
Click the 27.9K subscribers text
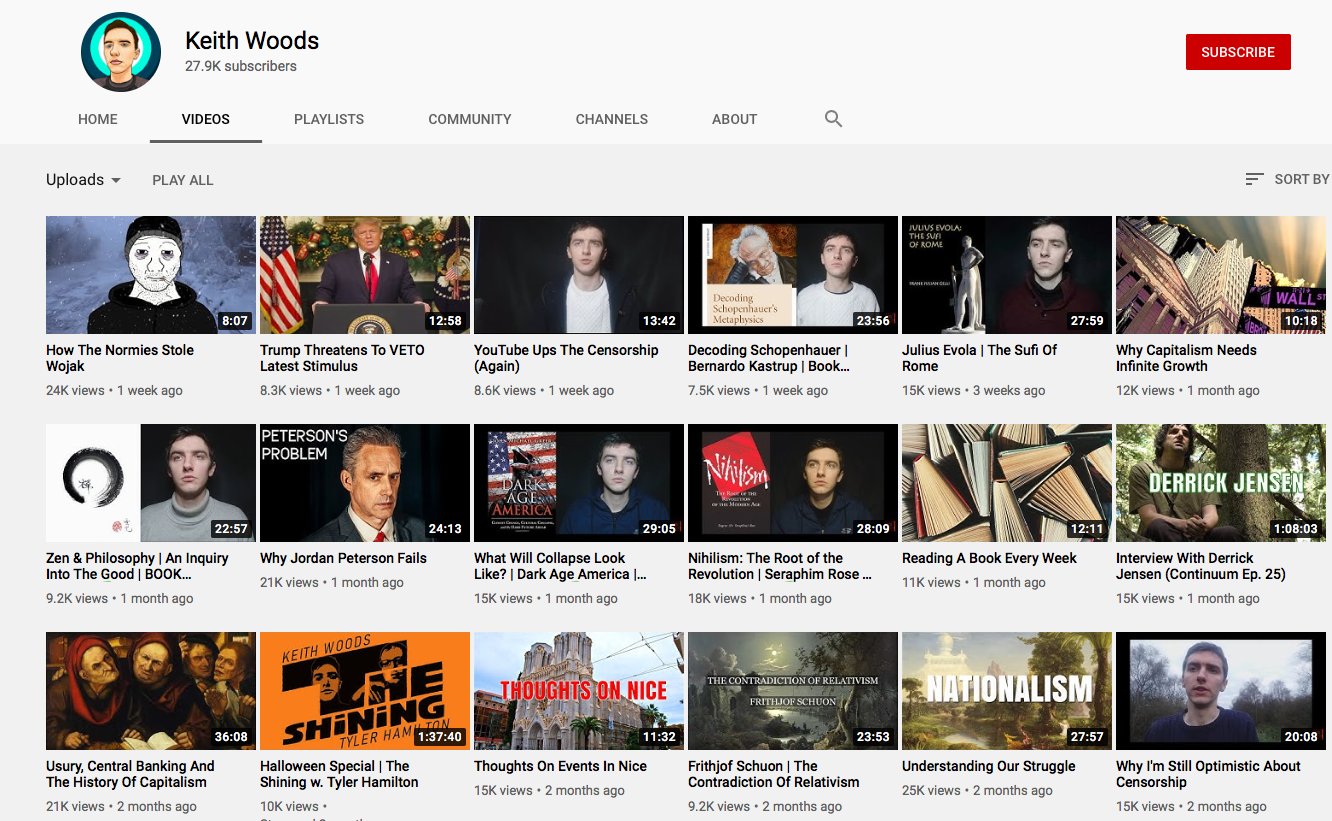(241, 66)
